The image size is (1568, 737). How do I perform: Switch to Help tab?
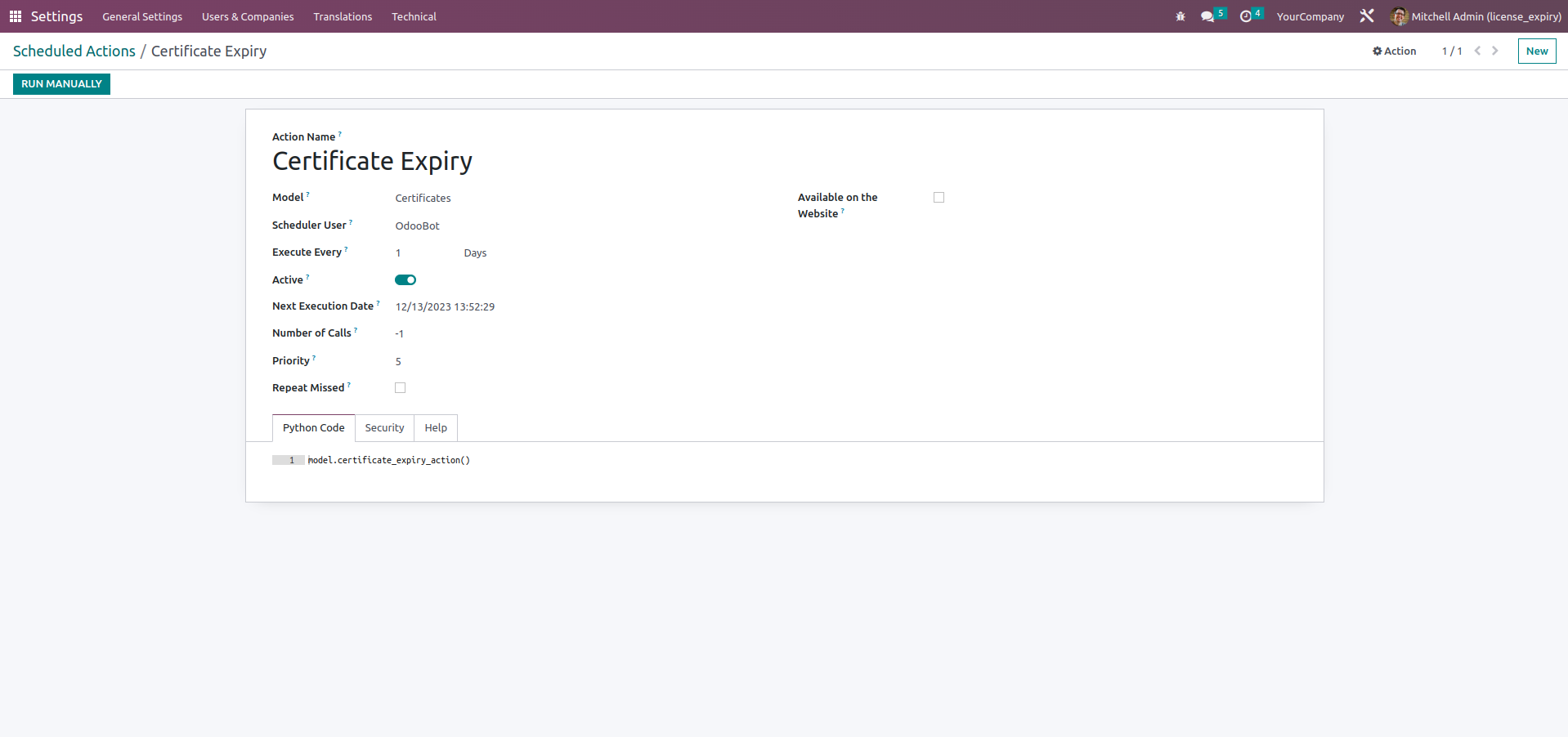(436, 428)
